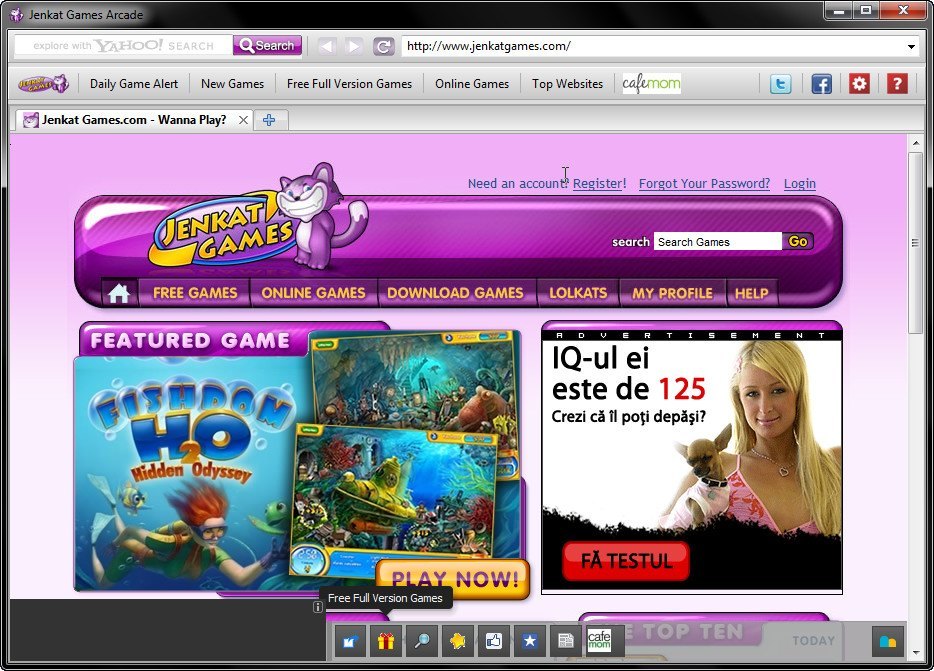
Task: Open the Facebook like thumbs-up icon
Action: [x=493, y=641]
